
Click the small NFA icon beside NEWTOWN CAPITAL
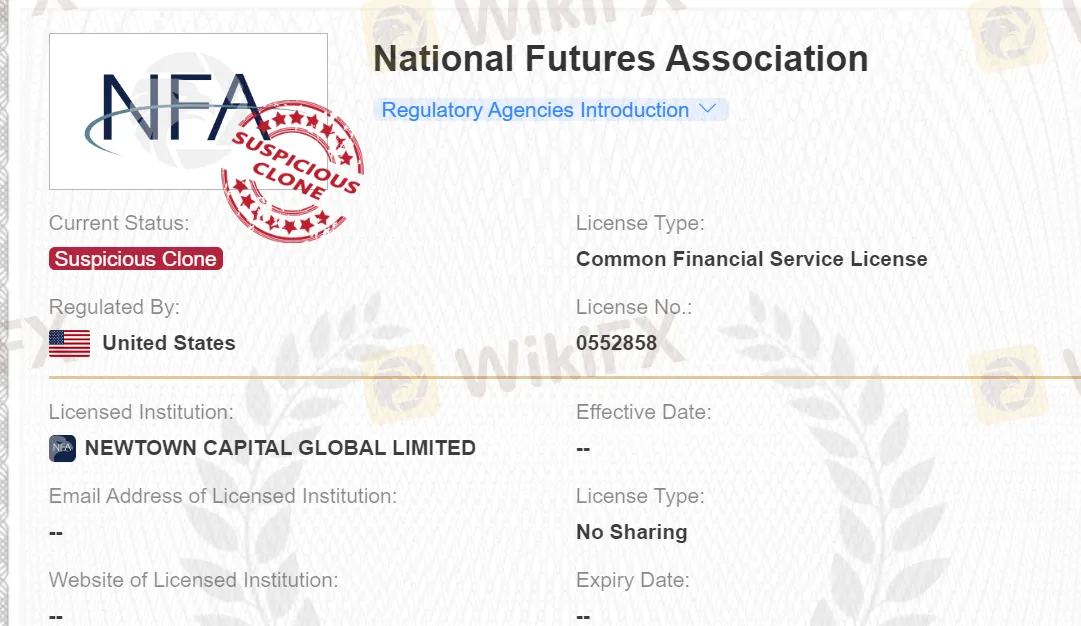pyautogui.click(x=62, y=448)
